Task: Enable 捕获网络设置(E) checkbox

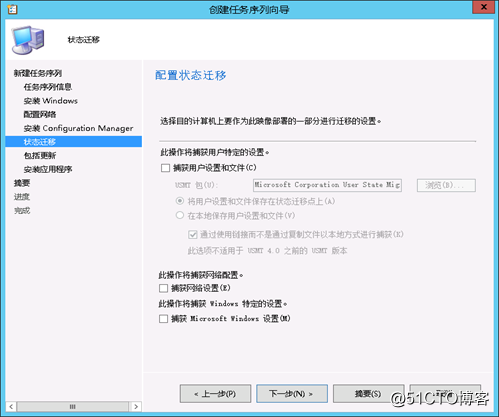Action: (163, 288)
